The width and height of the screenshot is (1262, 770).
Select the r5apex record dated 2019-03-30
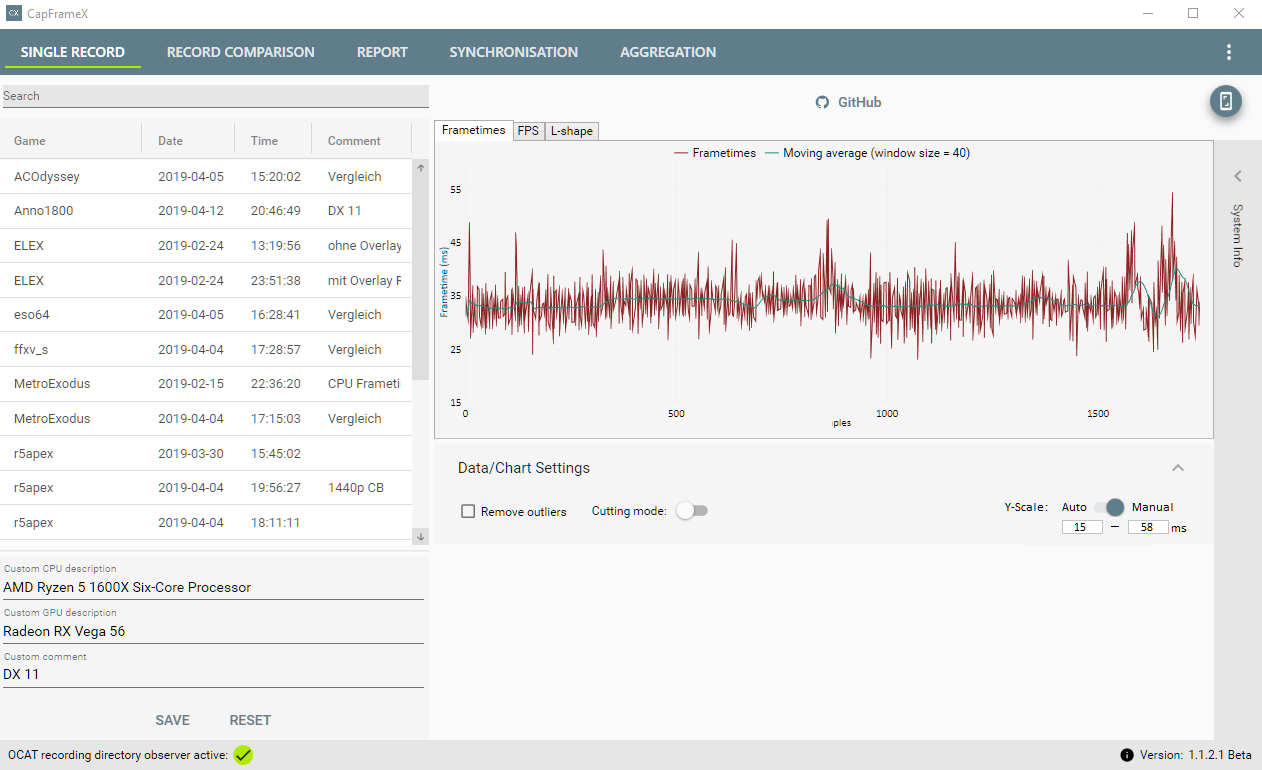point(206,453)
